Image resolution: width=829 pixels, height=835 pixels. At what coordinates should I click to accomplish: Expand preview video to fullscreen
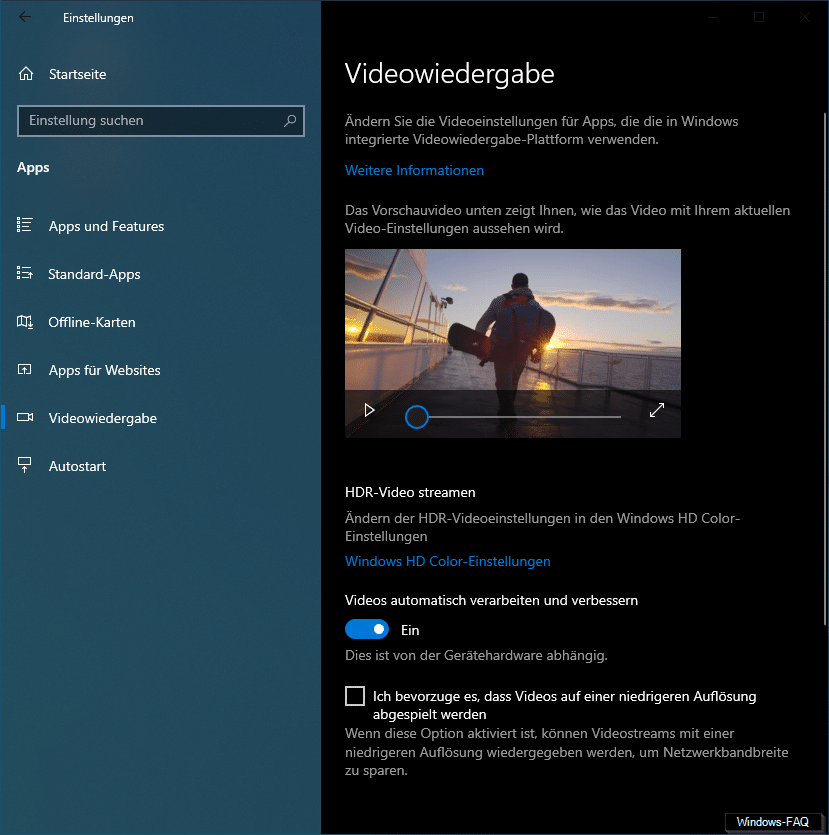pyautogui.click(x=656, y=410)
